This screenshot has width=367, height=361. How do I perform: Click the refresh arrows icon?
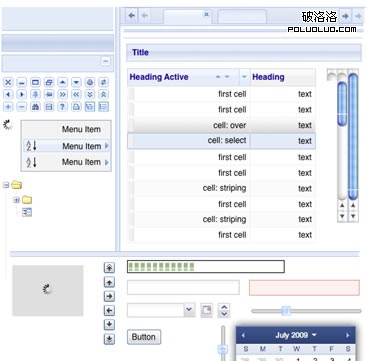coord(103,82)
